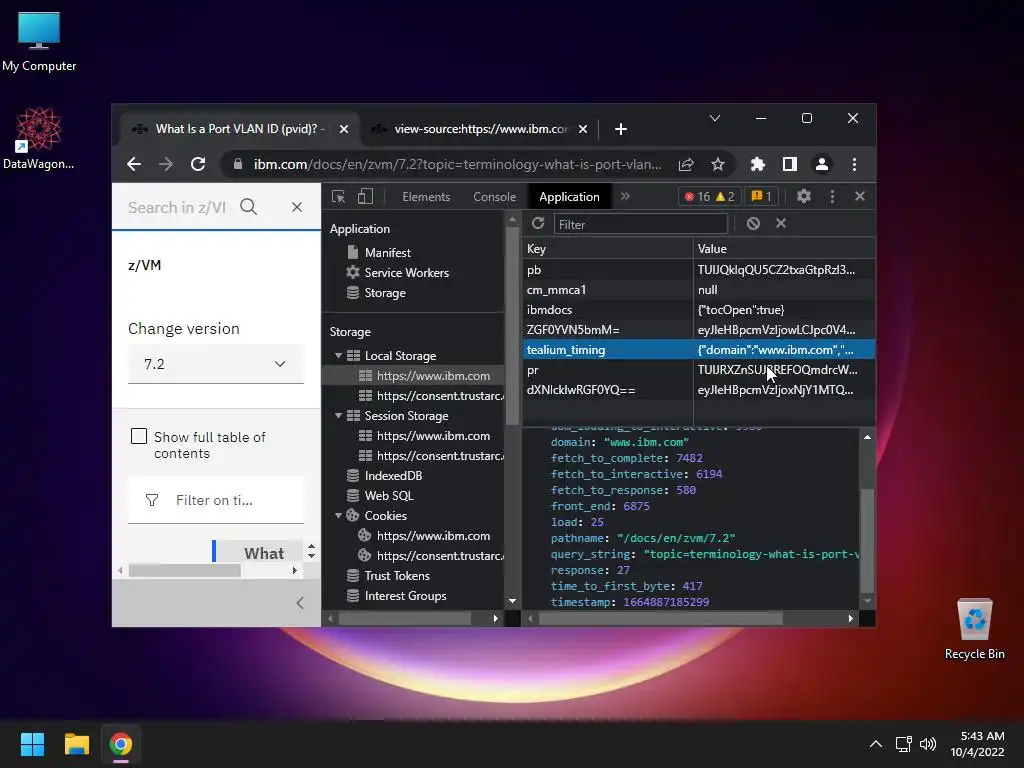Screen dimensions: 1024x768
Task: Open Chrome profile avatar
Action: pos(822,165)
